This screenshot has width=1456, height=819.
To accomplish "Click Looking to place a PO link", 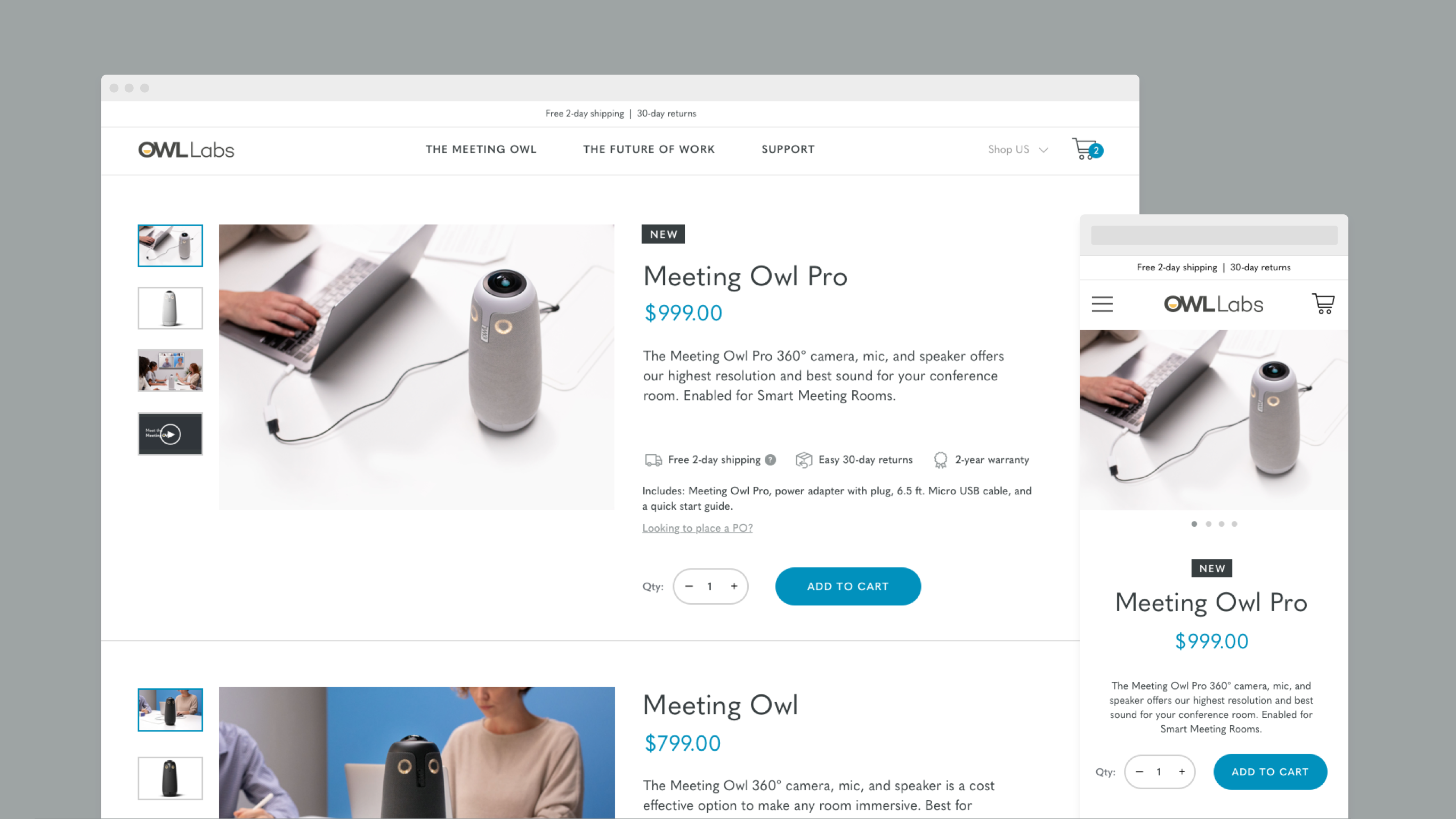I will (697, 528).
